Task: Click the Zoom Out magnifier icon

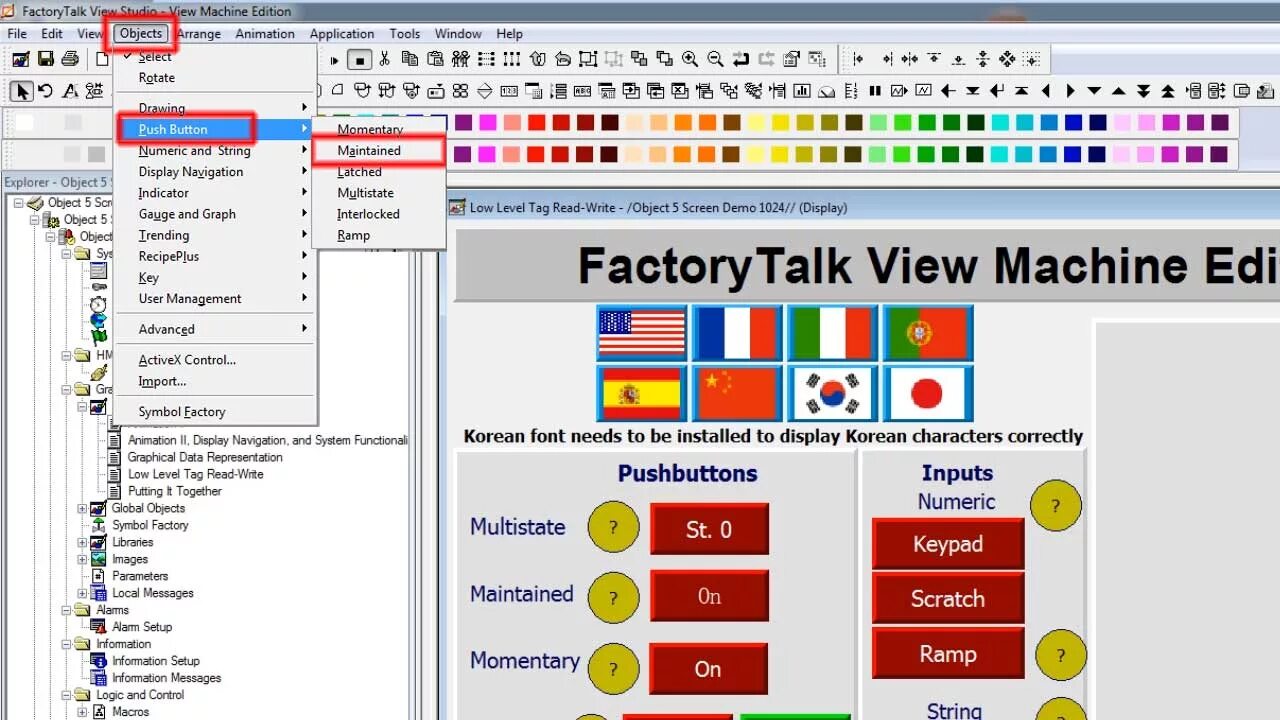Action: [x=715, y=59]
